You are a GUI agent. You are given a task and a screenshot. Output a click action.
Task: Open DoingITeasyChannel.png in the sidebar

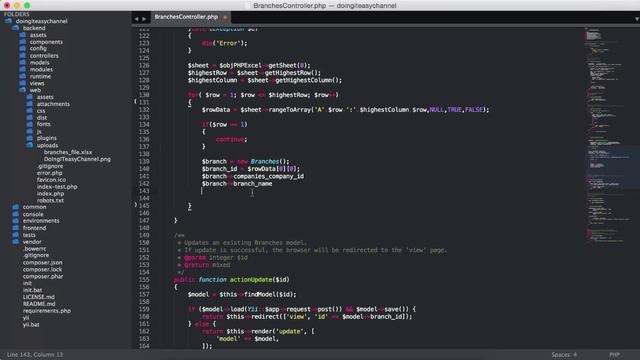[77, 159]
